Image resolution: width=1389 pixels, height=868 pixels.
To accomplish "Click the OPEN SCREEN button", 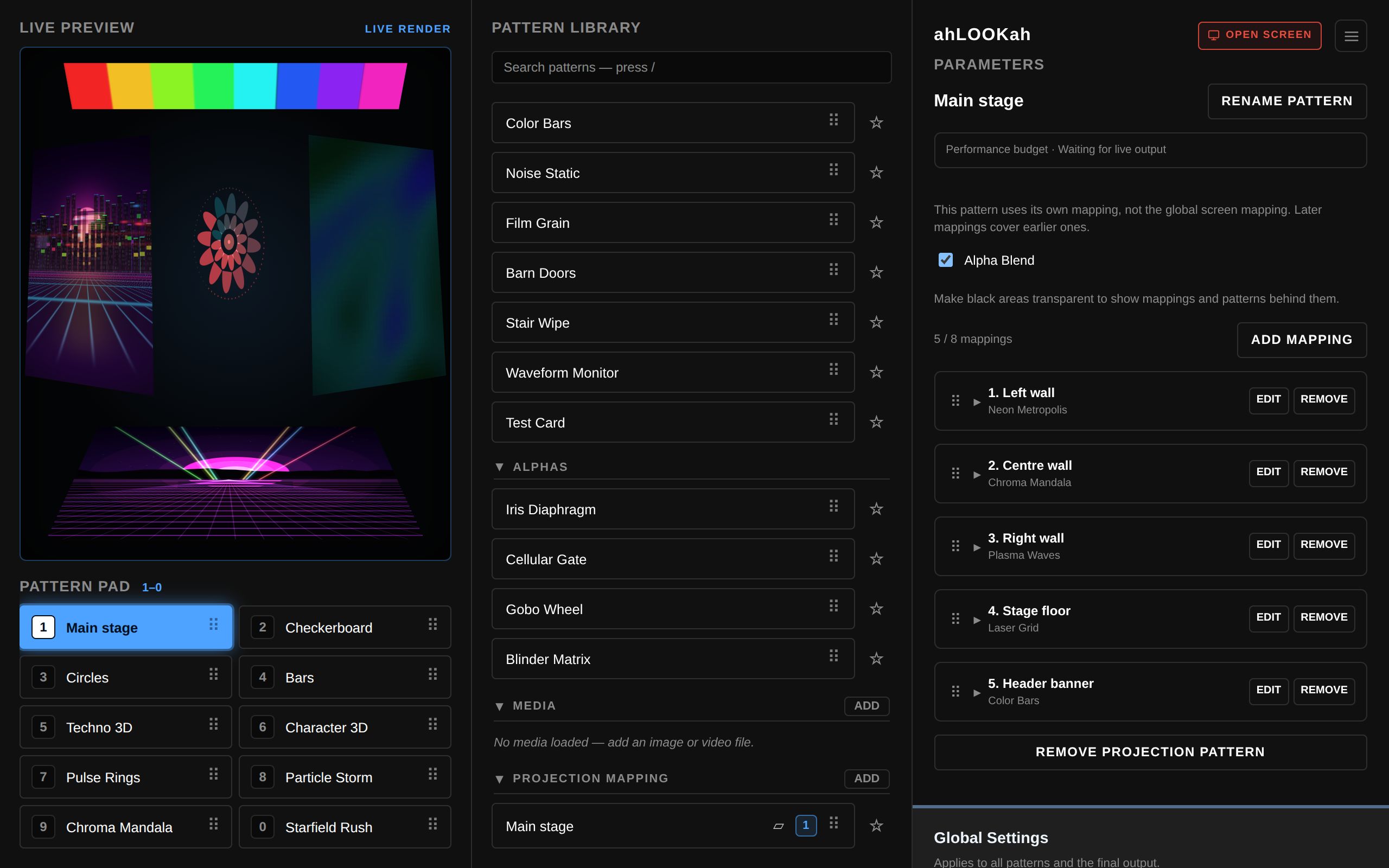I will click(x=1259, y=36).
